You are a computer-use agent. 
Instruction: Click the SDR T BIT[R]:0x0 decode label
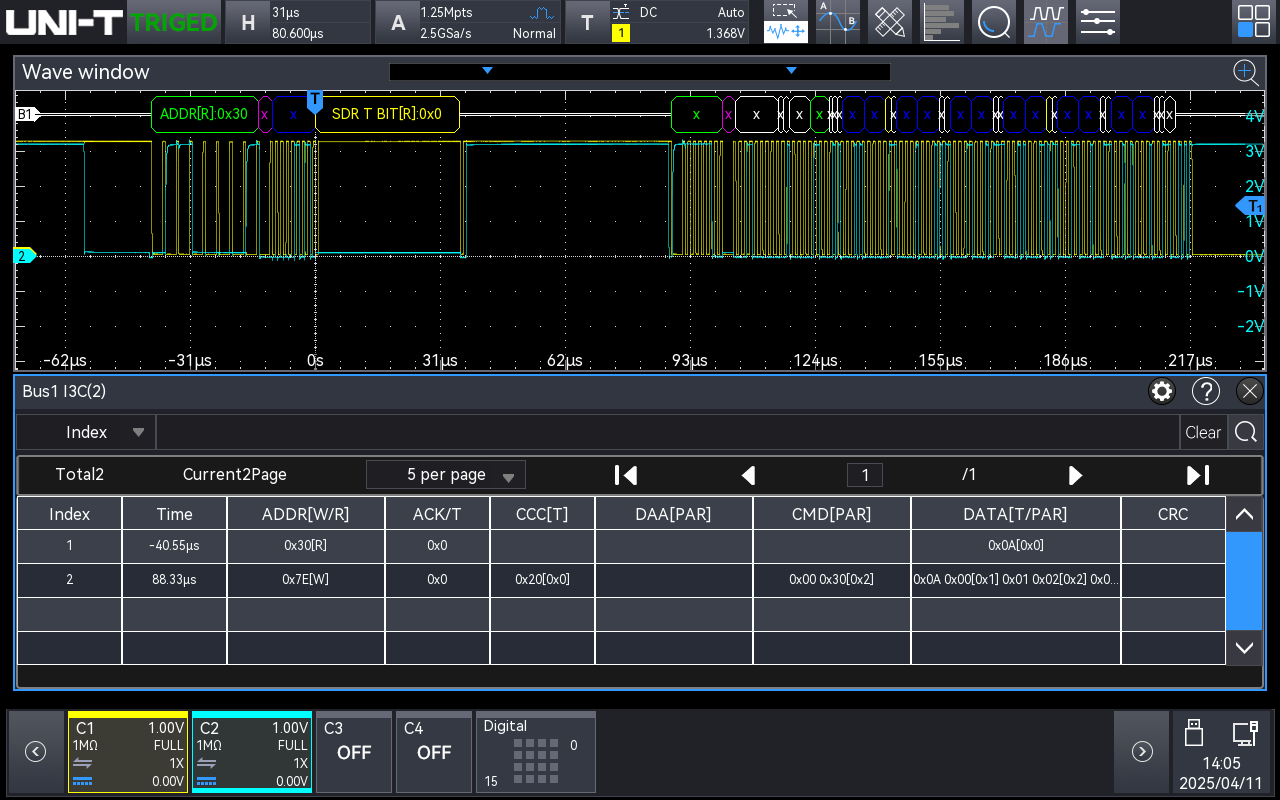[387, 114]
